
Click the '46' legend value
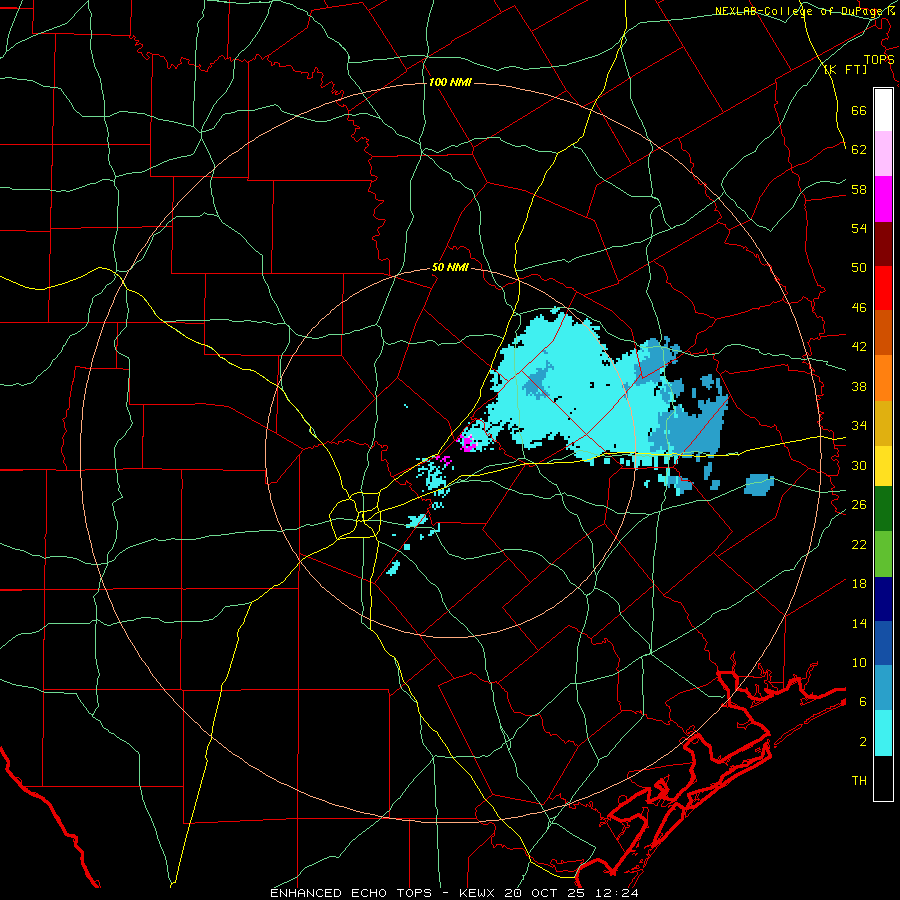pos(859,308)
